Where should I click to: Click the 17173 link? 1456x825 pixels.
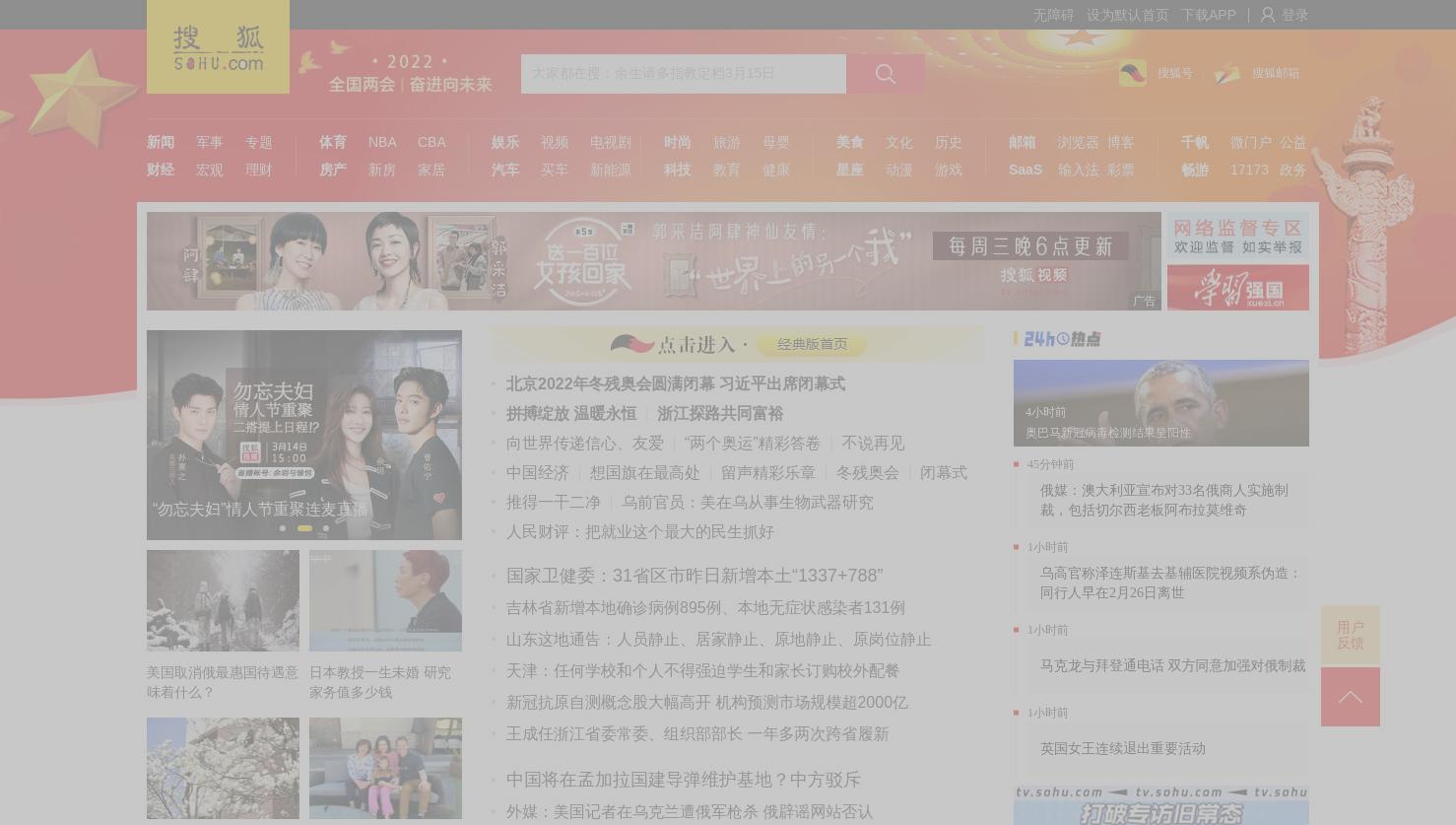(1249, 170)
